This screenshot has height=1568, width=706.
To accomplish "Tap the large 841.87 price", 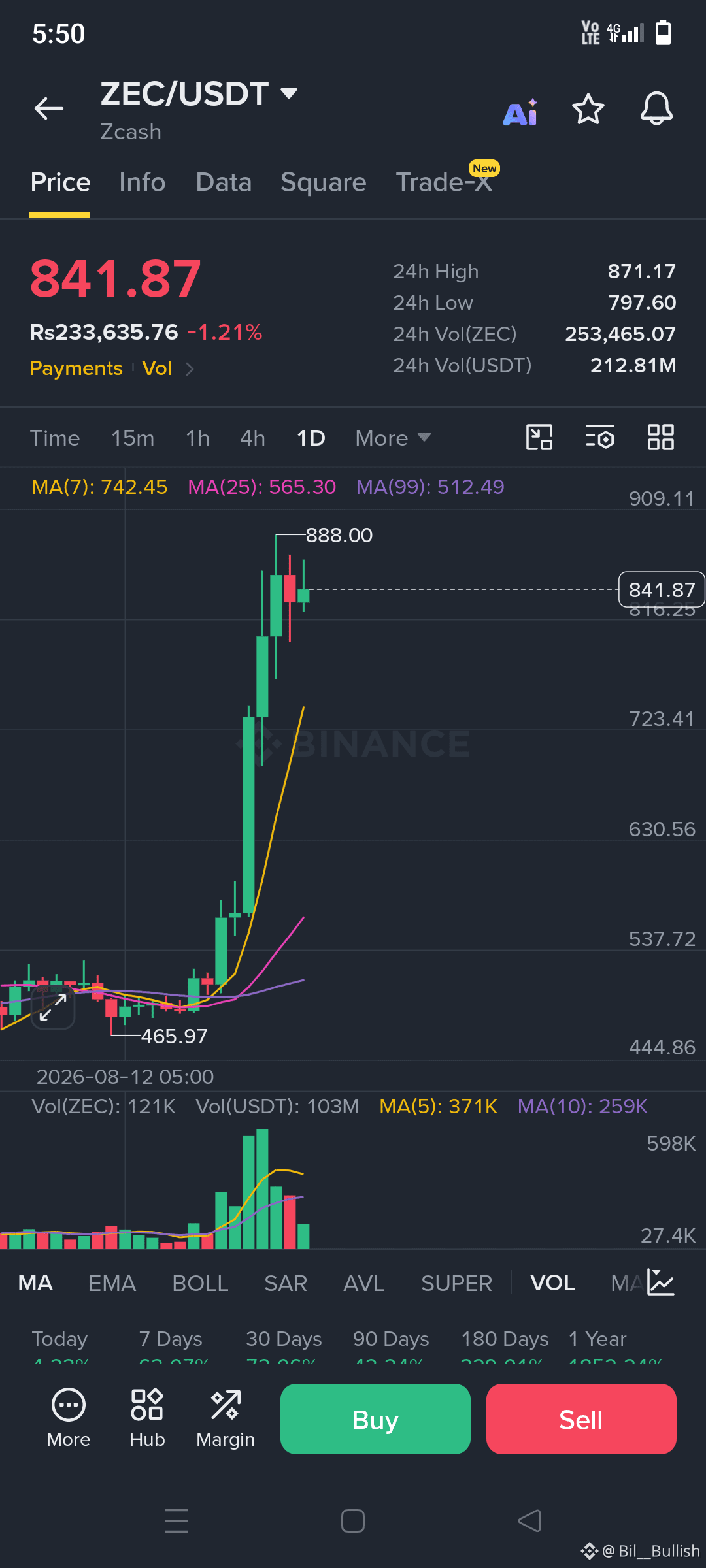I will [x=116, y=279].
